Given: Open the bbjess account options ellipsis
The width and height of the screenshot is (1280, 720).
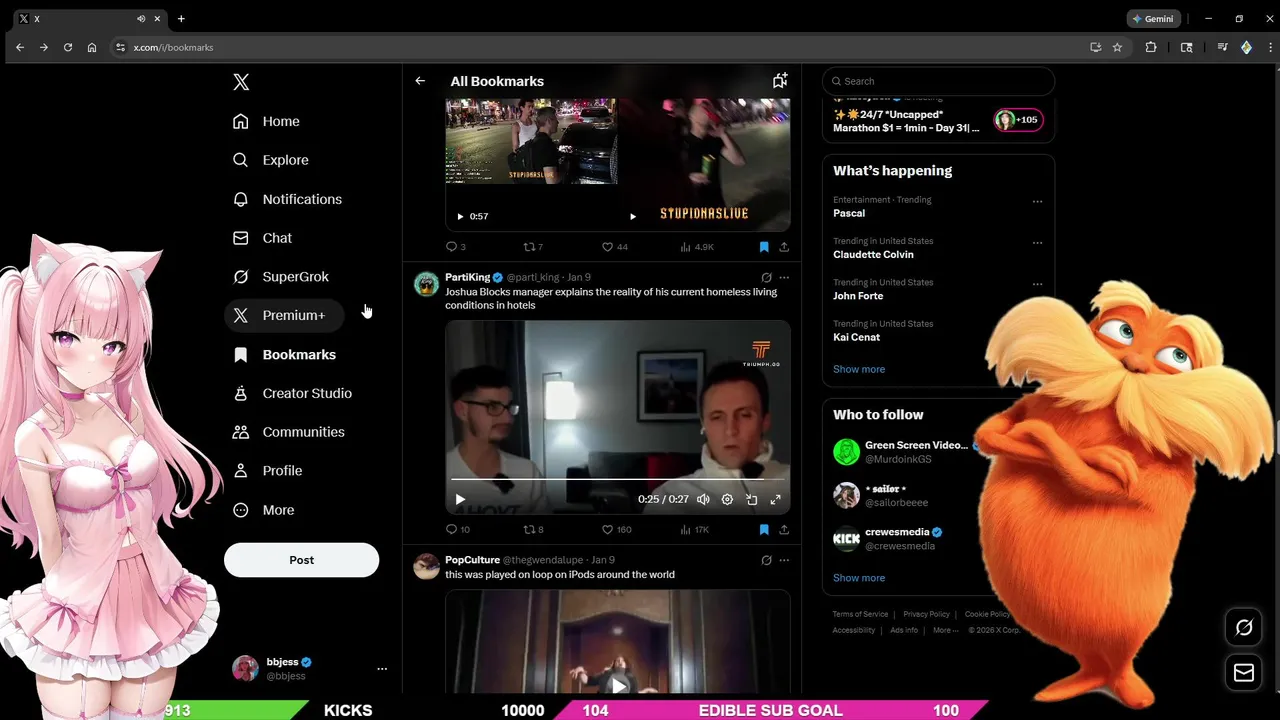Looking at the screenshot, I should tap(382, 668).
